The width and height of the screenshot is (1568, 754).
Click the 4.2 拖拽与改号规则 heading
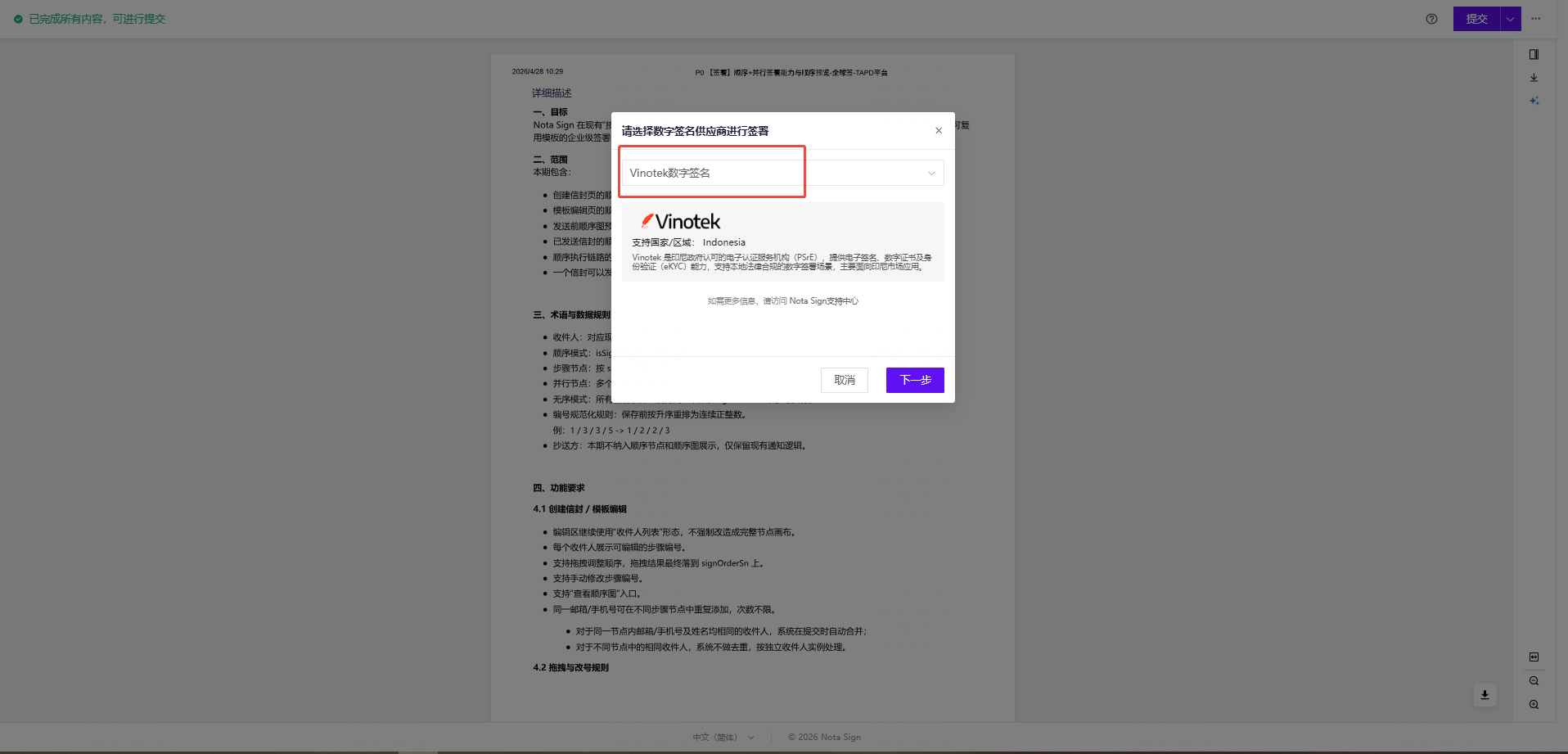pyautogui.click(x=571, y=668)
